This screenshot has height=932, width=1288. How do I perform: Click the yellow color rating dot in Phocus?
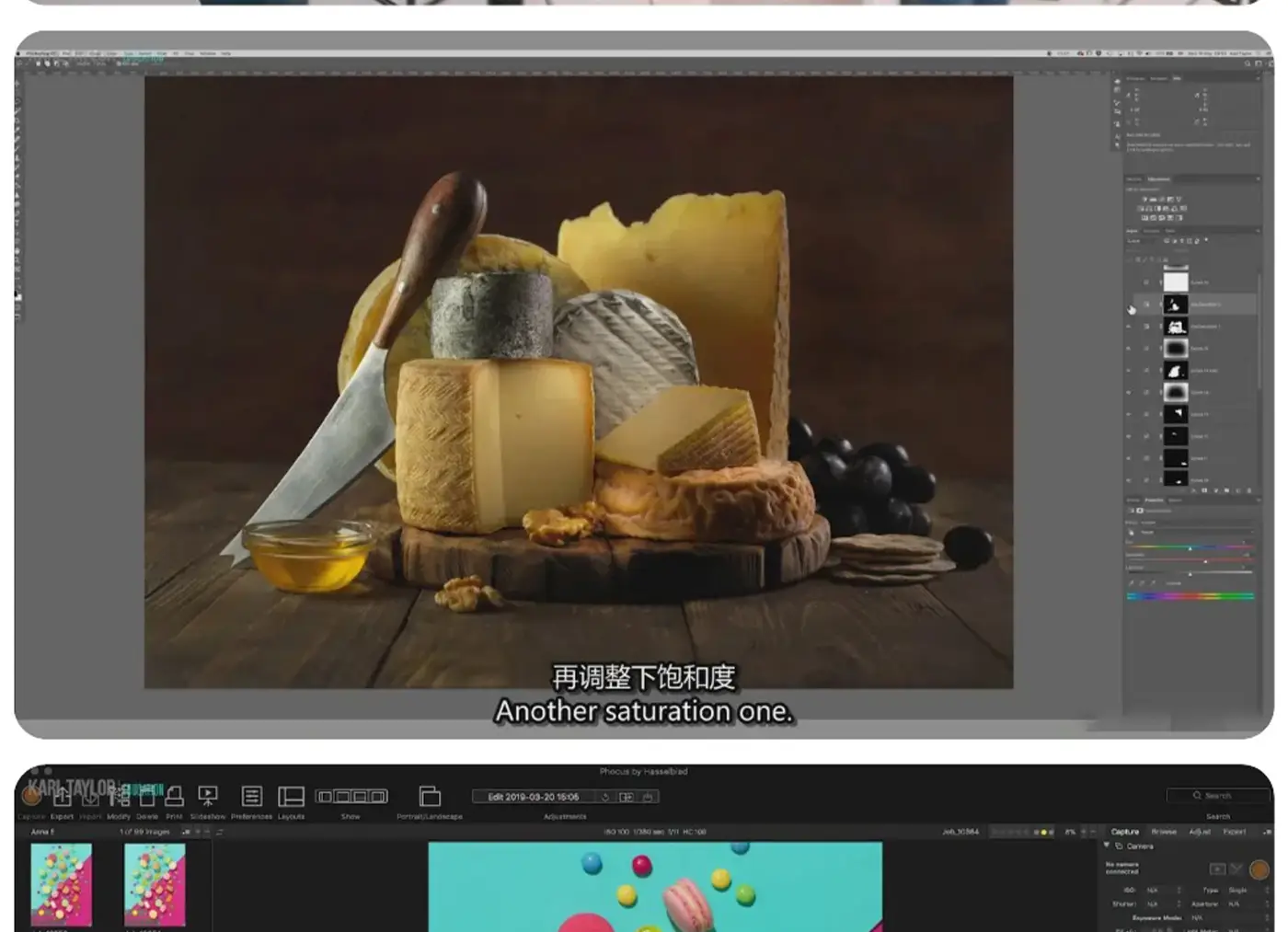click(1043, 832)
